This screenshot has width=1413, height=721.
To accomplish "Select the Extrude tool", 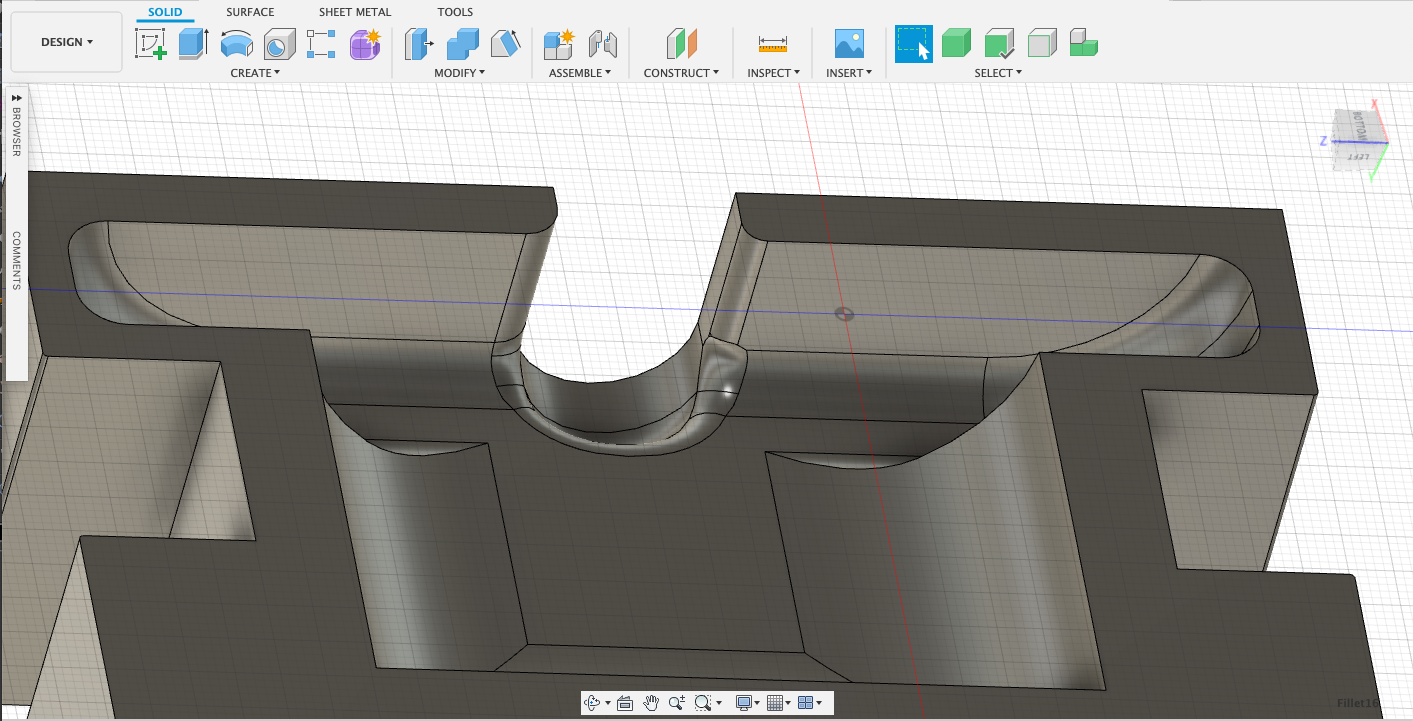I will pyautogui.click(x=193, y=44).
